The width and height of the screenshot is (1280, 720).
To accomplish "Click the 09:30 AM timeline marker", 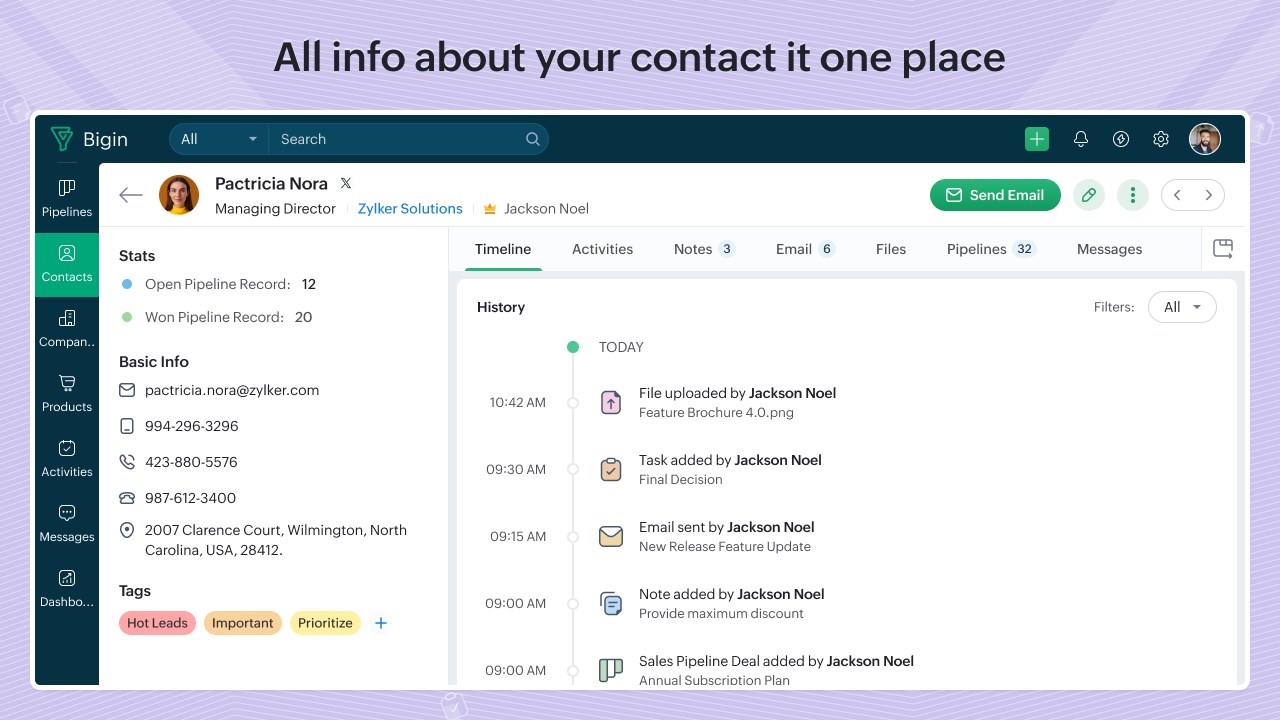I will click(573, 469).
